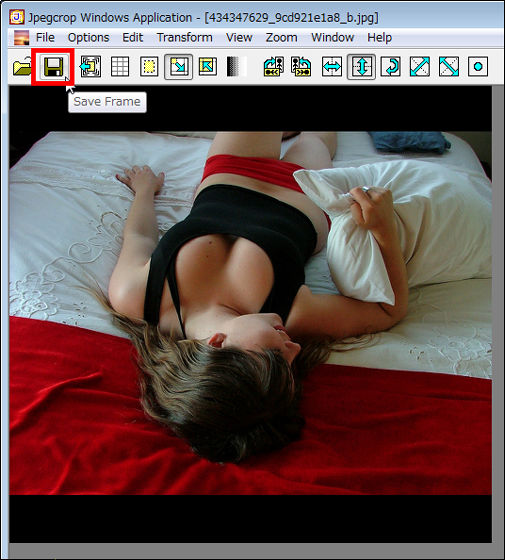Screen dimensions: 505x560
Task: Click the rotate-left persons icon
Action: (274, 67)
